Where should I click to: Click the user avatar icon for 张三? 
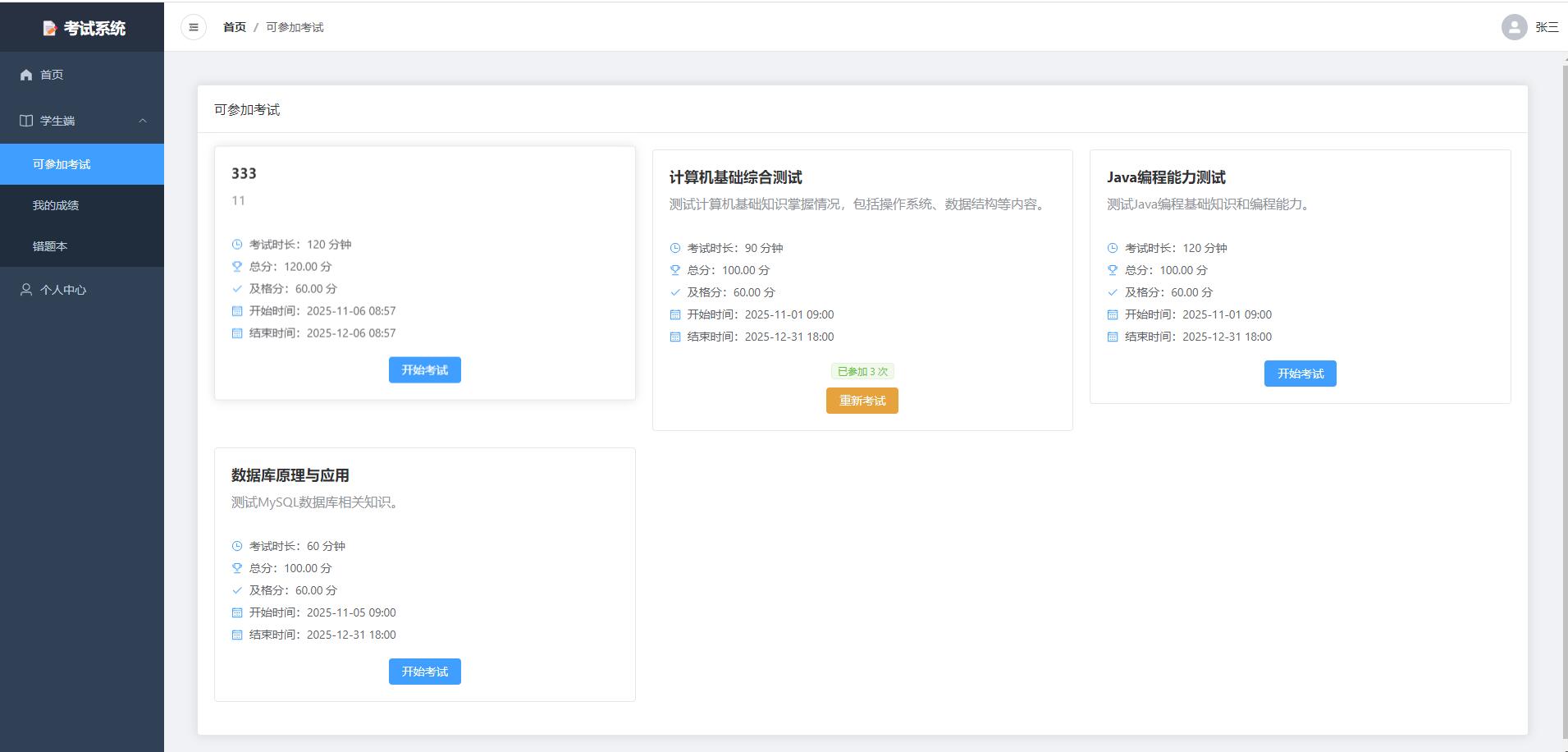click(x=1514, y=27)
